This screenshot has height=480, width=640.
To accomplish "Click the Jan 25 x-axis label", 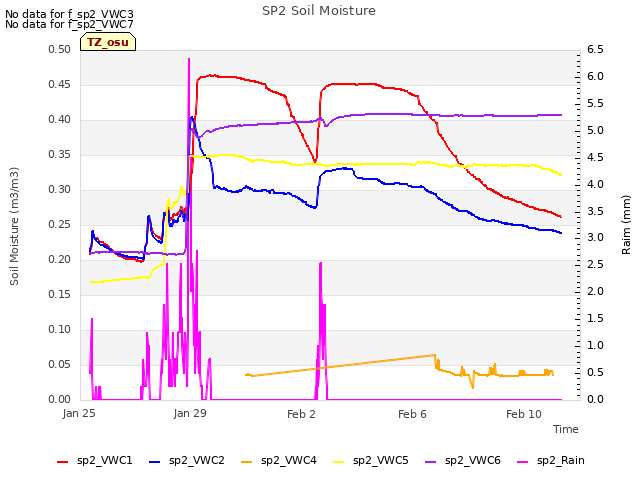I will [79, 413].
